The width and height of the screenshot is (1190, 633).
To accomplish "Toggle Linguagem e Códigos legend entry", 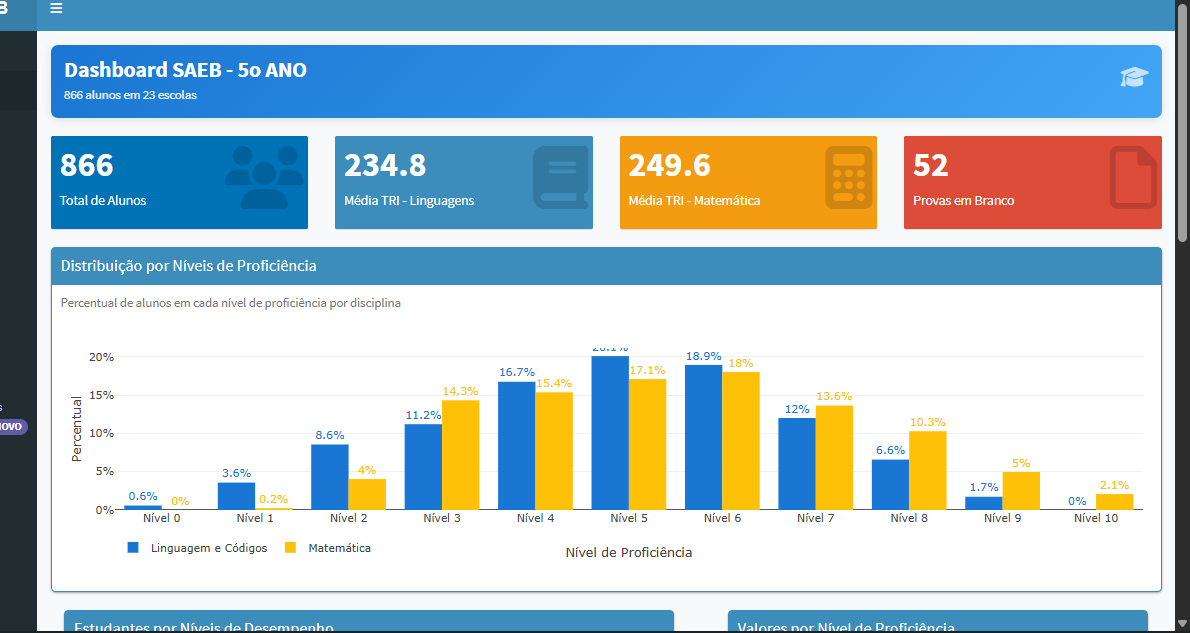I will (197, 548).
